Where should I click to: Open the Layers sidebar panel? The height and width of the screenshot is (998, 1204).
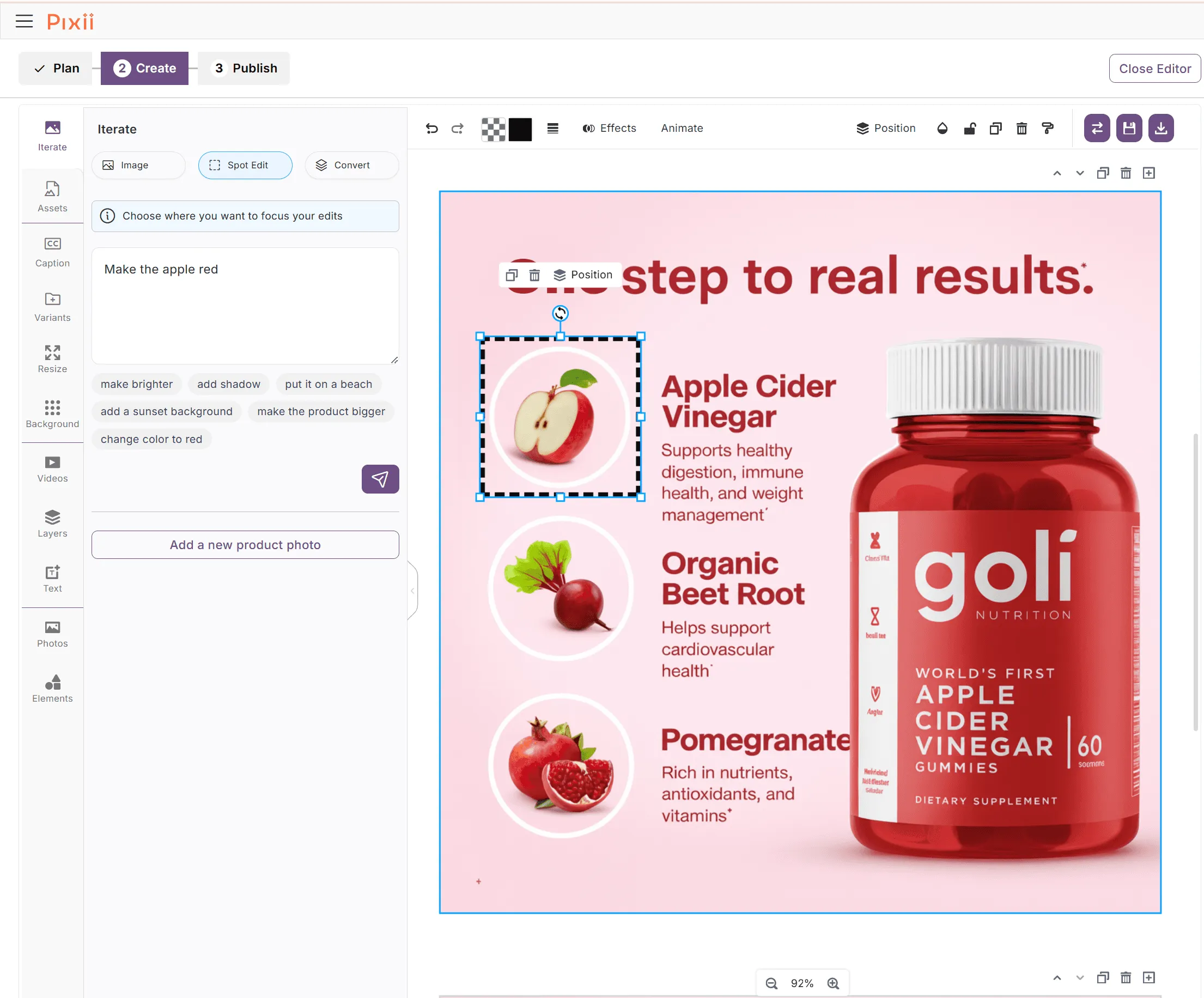click(x=52, y=524)
